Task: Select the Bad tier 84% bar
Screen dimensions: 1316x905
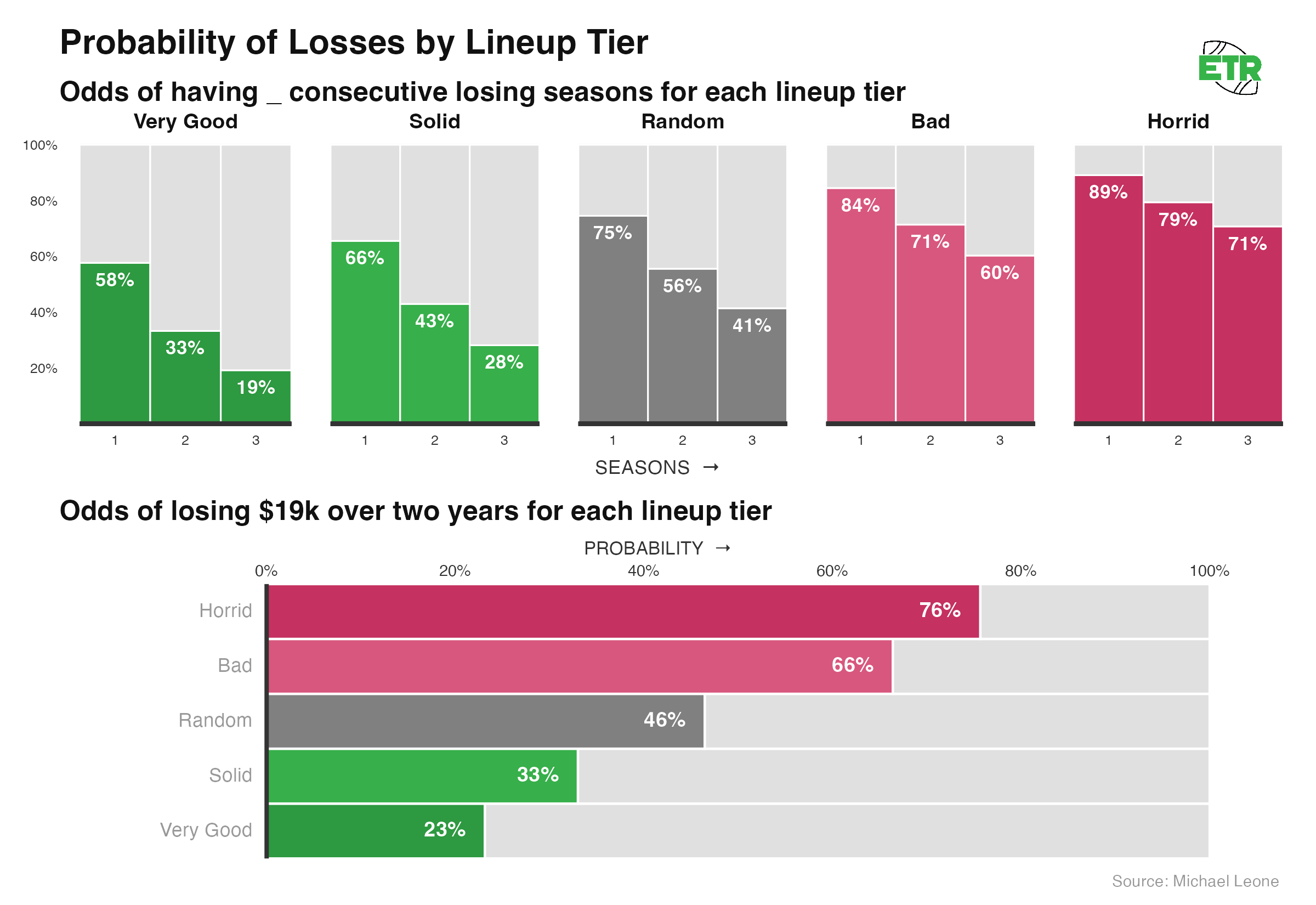Action: (x=860, y=305)
